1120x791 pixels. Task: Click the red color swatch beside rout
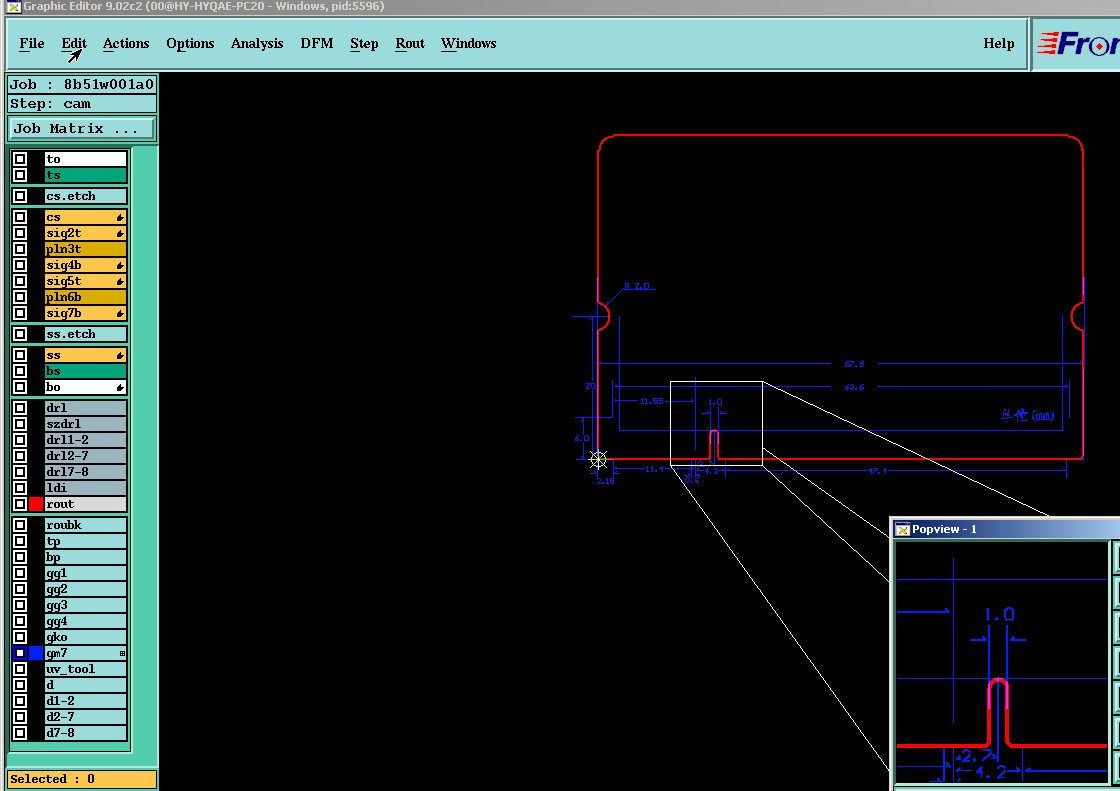tap(36, 504)
